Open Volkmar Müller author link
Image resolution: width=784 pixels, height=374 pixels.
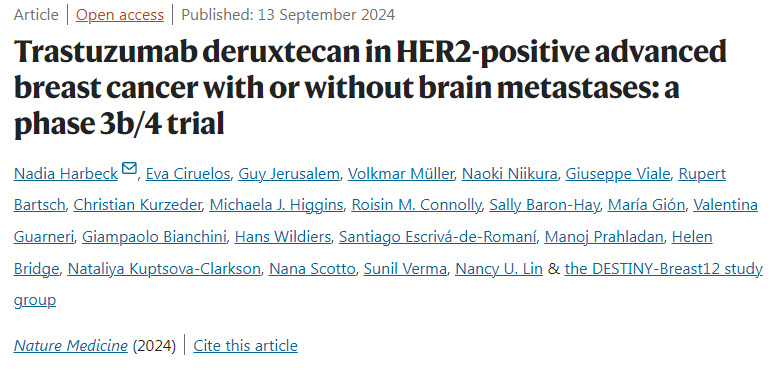click(x=400, y=174)
